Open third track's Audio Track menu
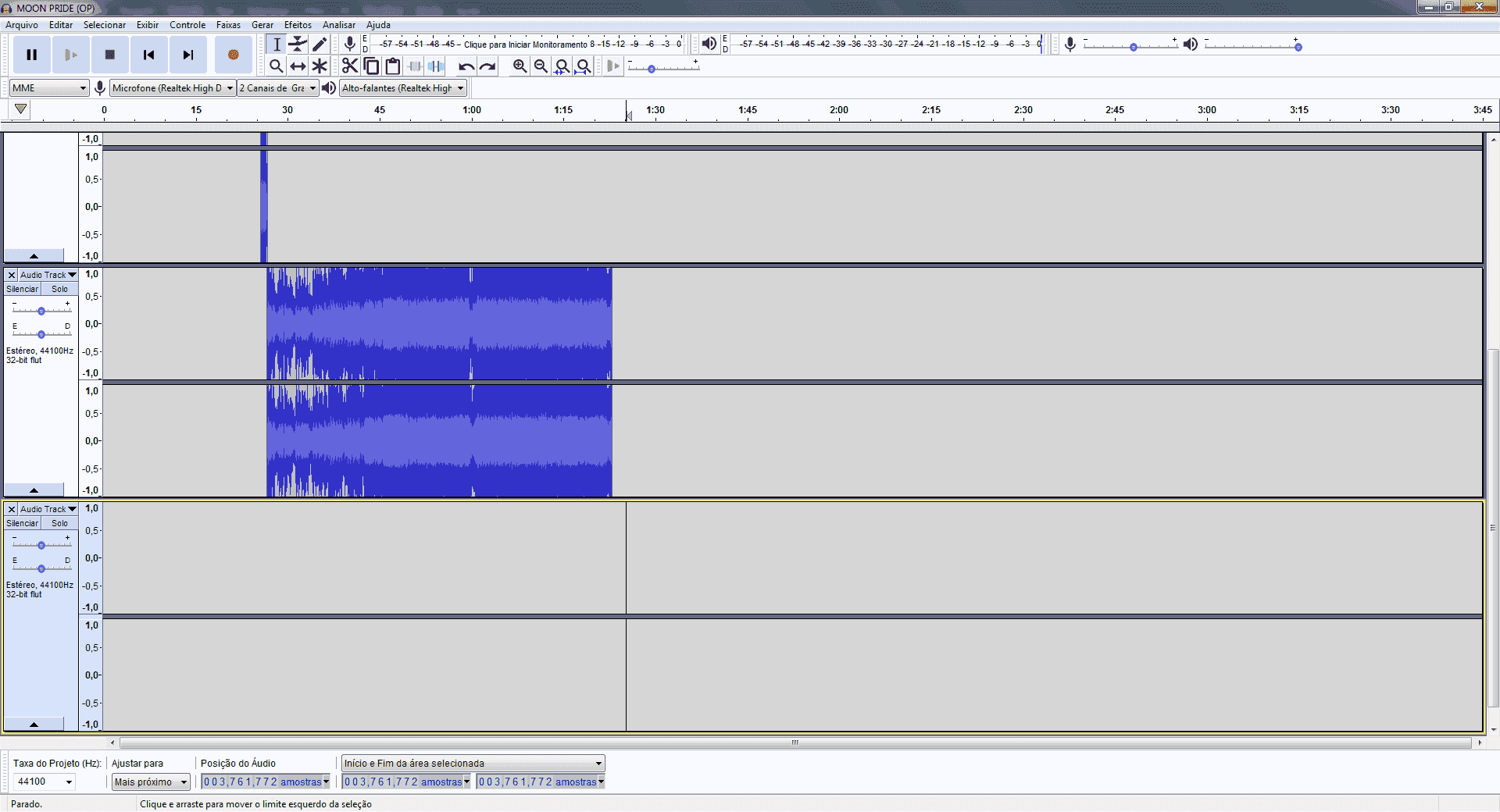The width and height of the screenshot is (1500, 812). pyautogui.click(x=48, y=509)
